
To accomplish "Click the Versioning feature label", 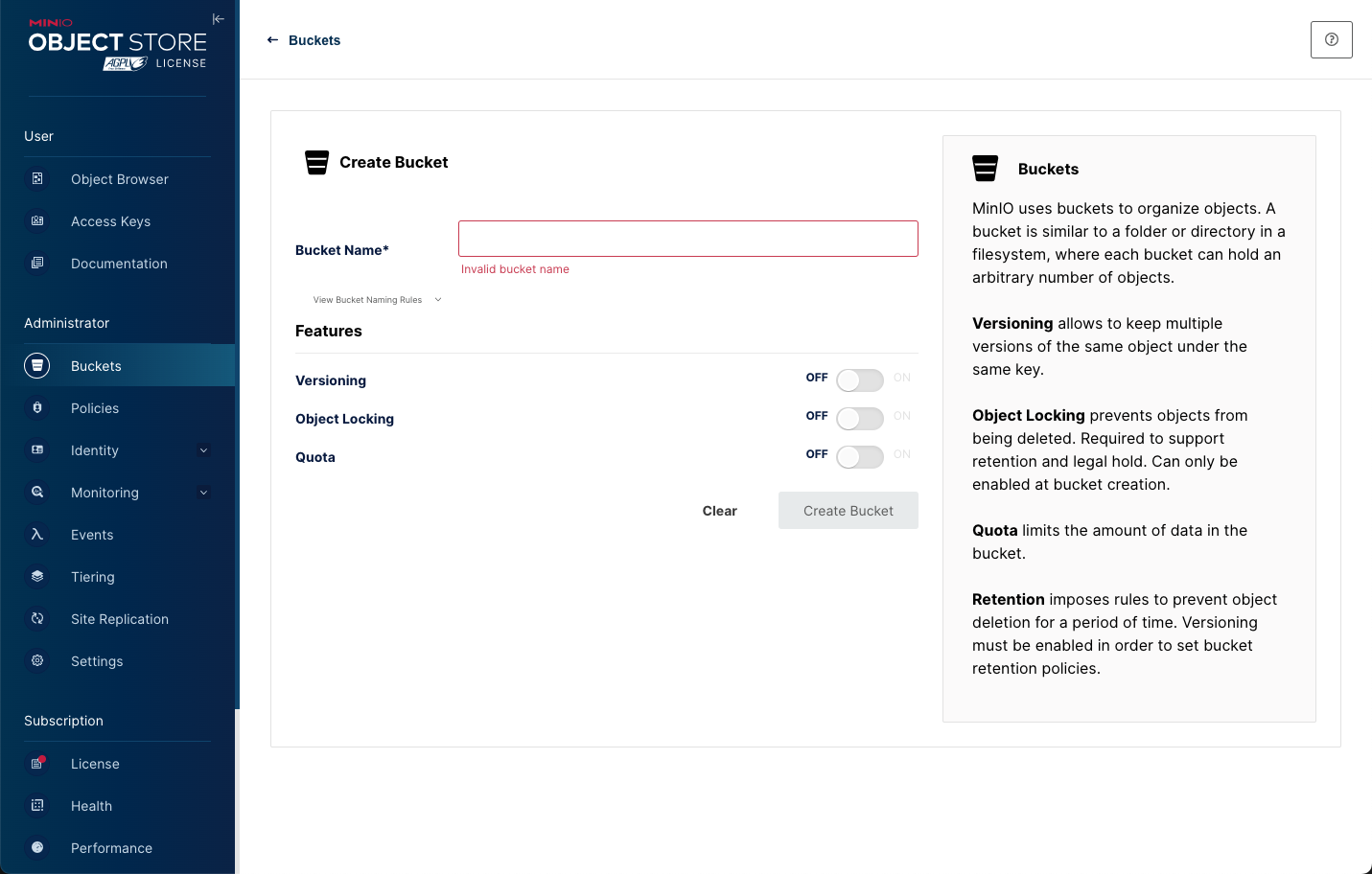I will point(331,380).
